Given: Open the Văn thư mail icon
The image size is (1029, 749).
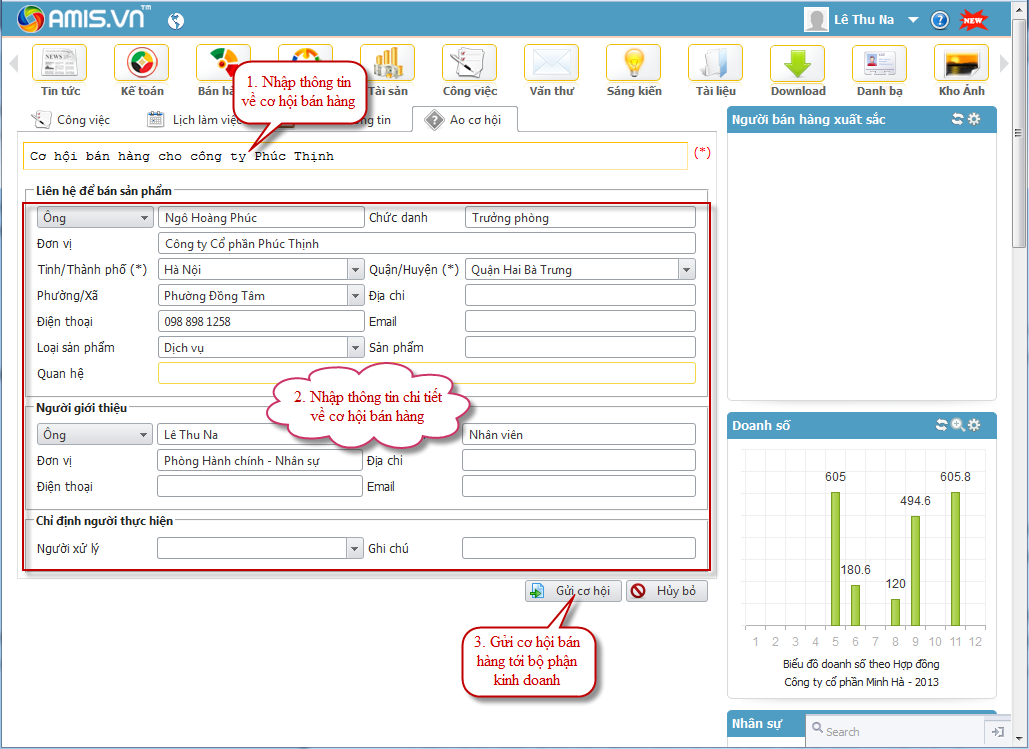Looking at the screenshot, I should 551,64.
